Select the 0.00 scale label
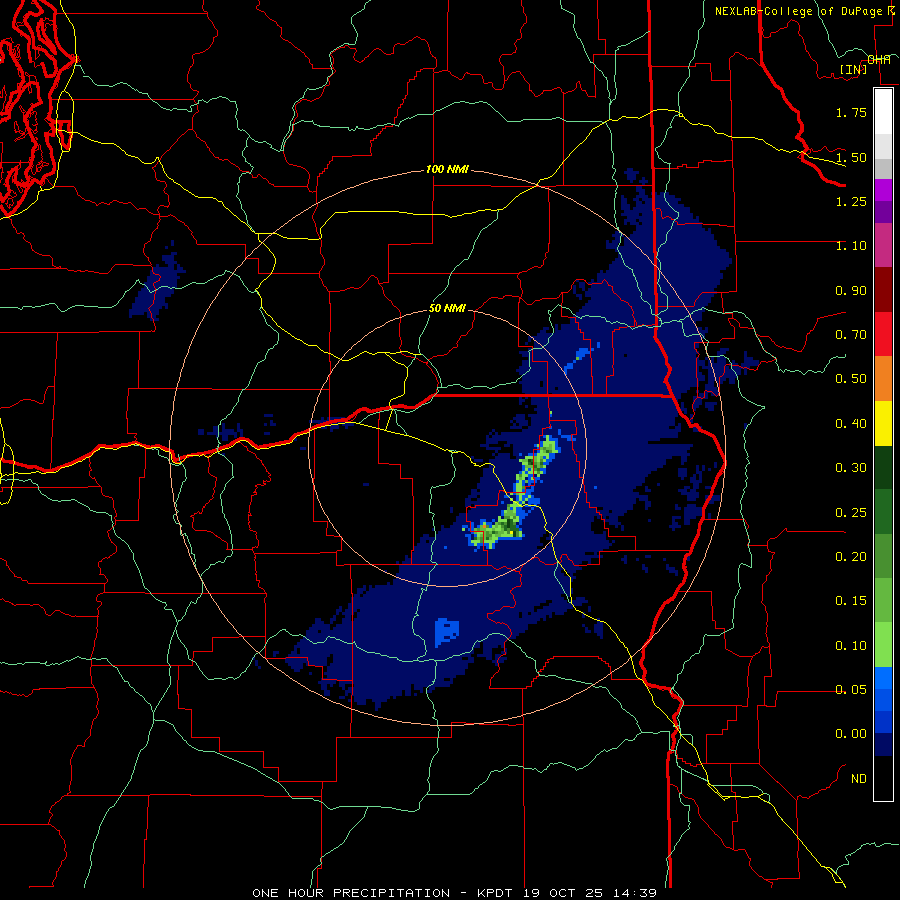Image resolution: width=900 pixels, height=900 pixels. pos(851,734)
